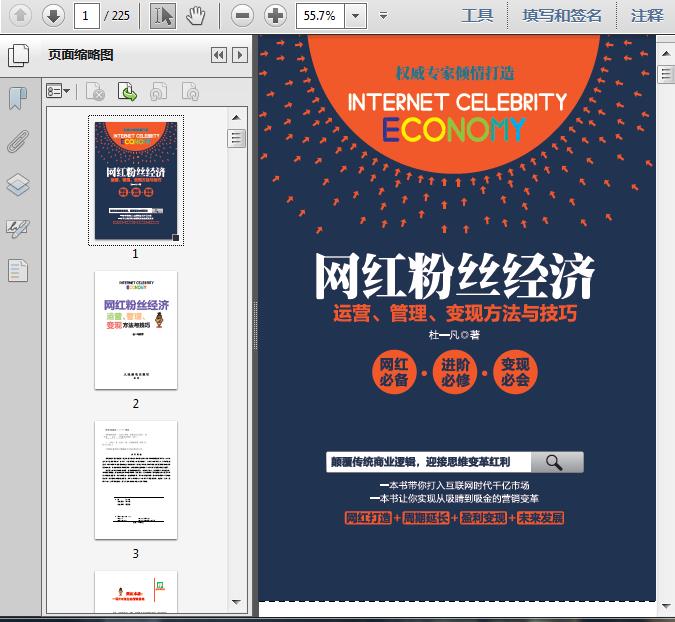Screen dimensions: 675x622
Task: Click the 盈利变现 tag on the cover
Action: [x=483, y=518]
